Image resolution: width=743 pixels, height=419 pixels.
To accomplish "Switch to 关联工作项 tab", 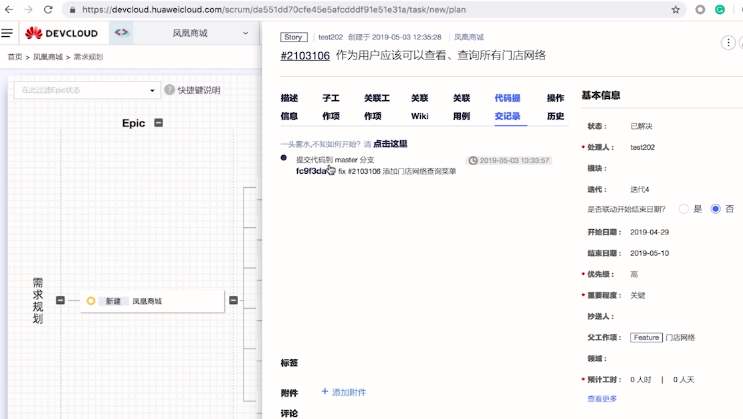I will click(x=377, y=107).
